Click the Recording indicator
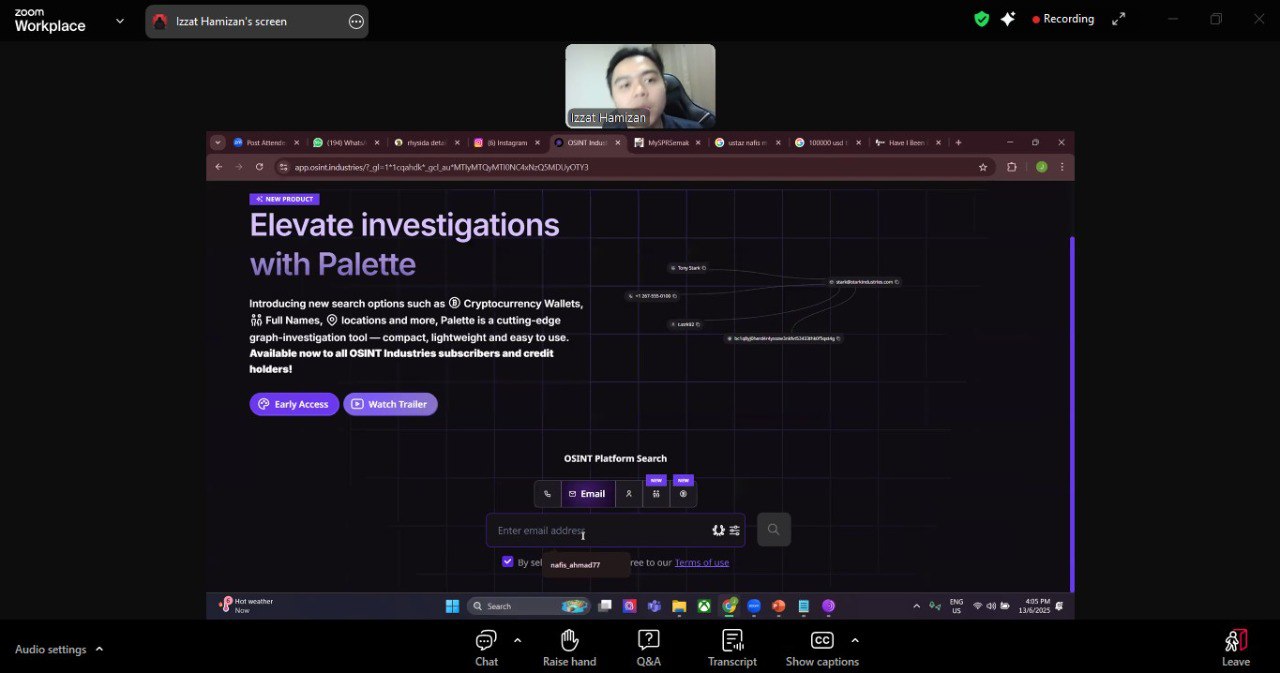This screenshot has height=673, width=1280. pyautogui.click(x=1063, y=19)
